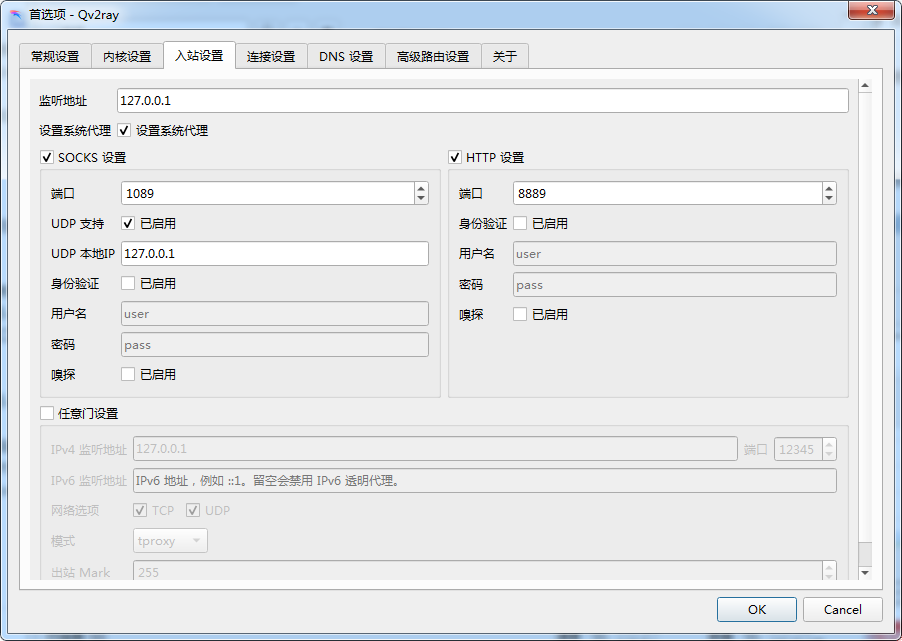The width and height of the screenshot is (902, 641).
Task: Click the SOCKS 密码 field
Action: pos(275,345)
